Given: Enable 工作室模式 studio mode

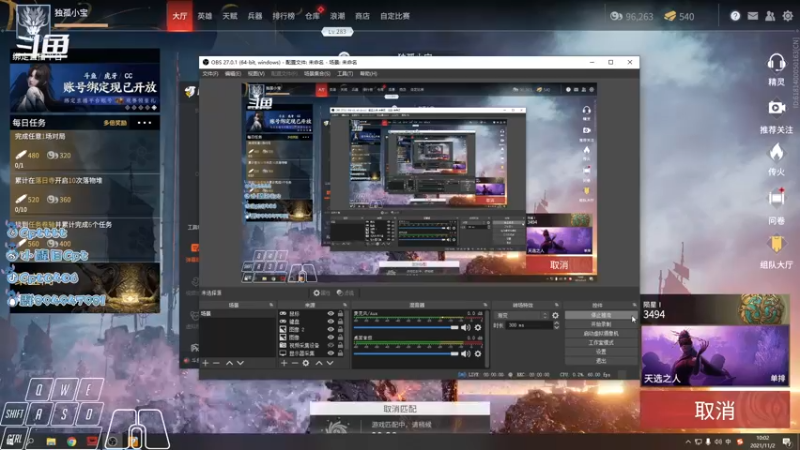Looking at the screenshot, I should (601, 343).
